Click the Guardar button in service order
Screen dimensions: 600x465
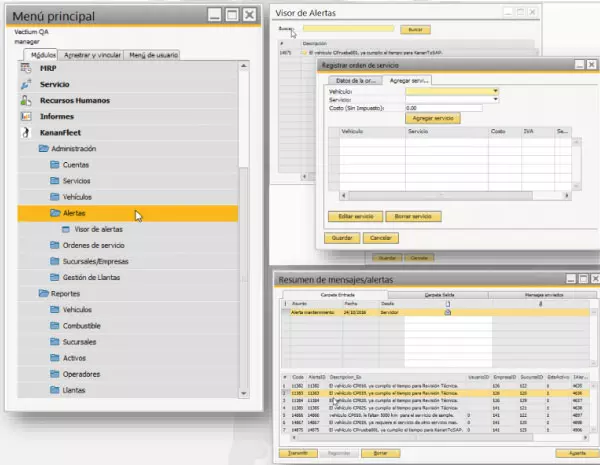point(340,239)
